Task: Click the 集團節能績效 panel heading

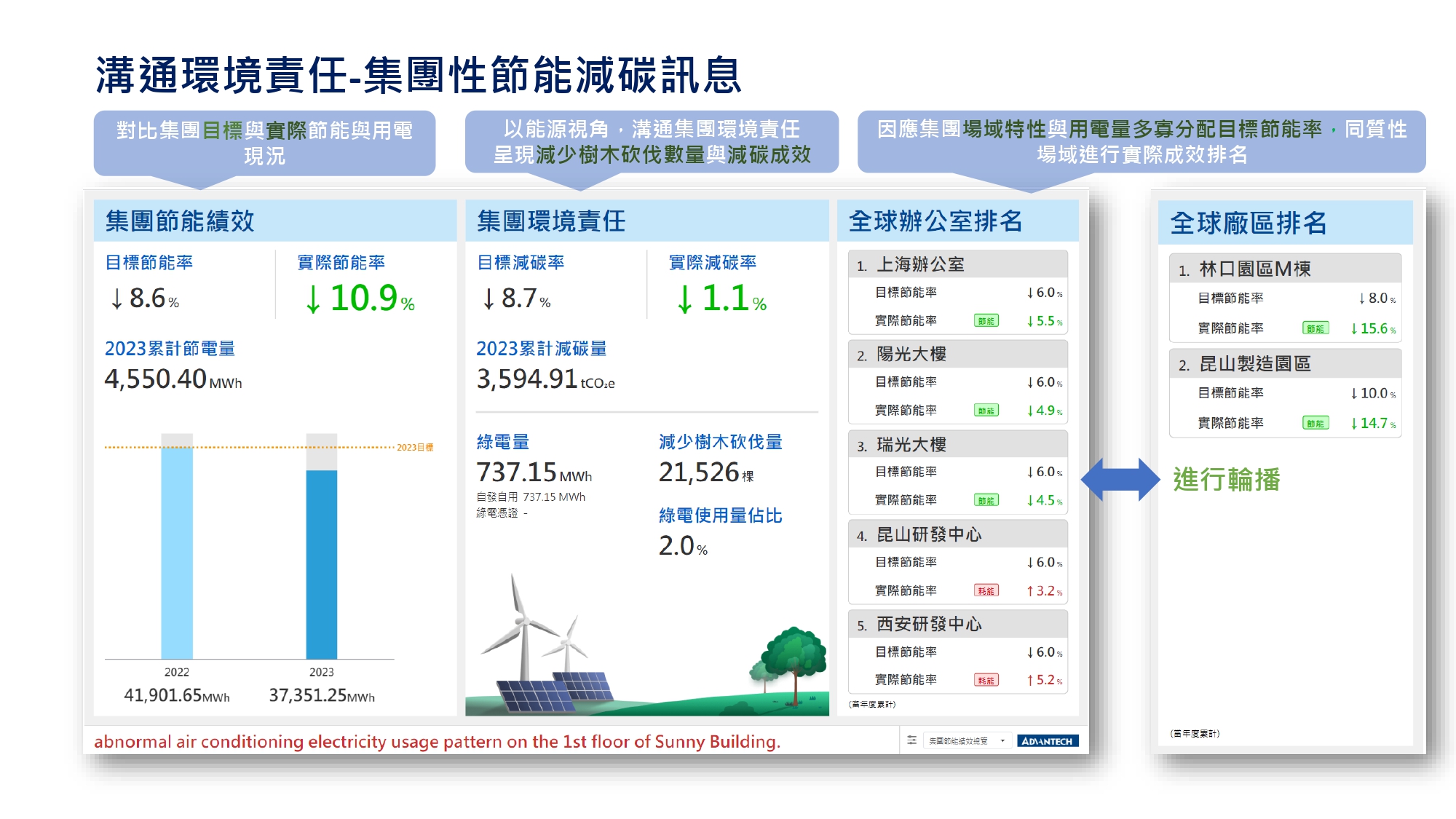Action: click(x=180, y=221)
